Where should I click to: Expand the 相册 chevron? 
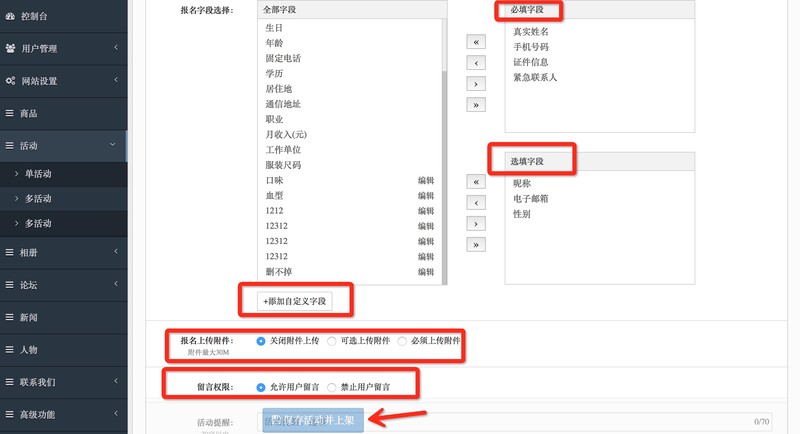pyautogui.click(x=116, y=251)
